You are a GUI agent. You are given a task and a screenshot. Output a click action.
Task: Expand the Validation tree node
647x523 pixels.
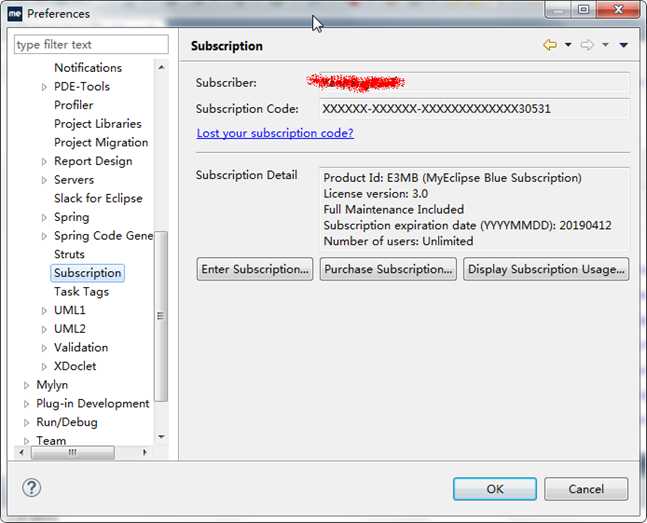[x=44, y=348]
